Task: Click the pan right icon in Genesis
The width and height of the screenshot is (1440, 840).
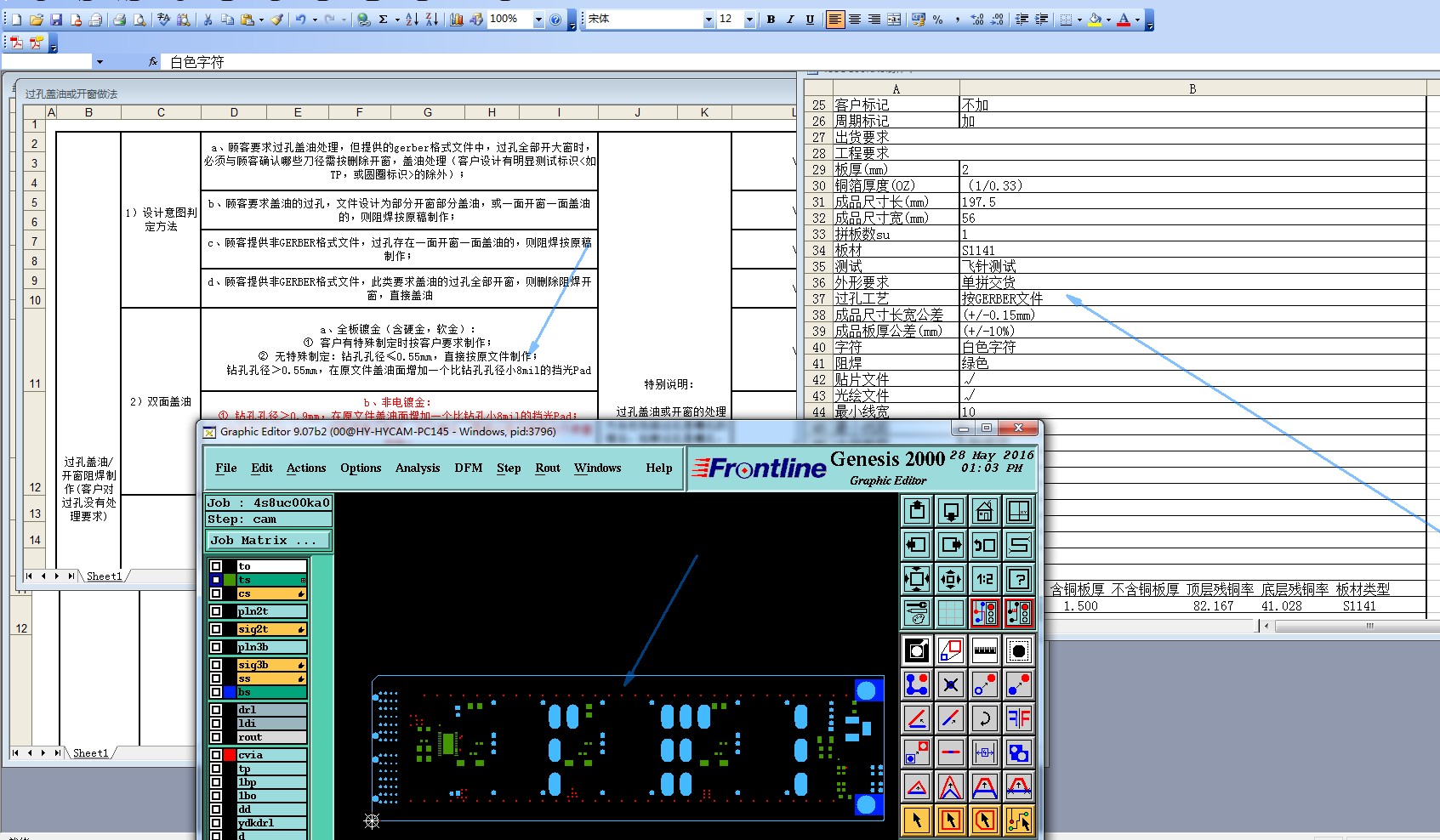Action: point(951,545)
